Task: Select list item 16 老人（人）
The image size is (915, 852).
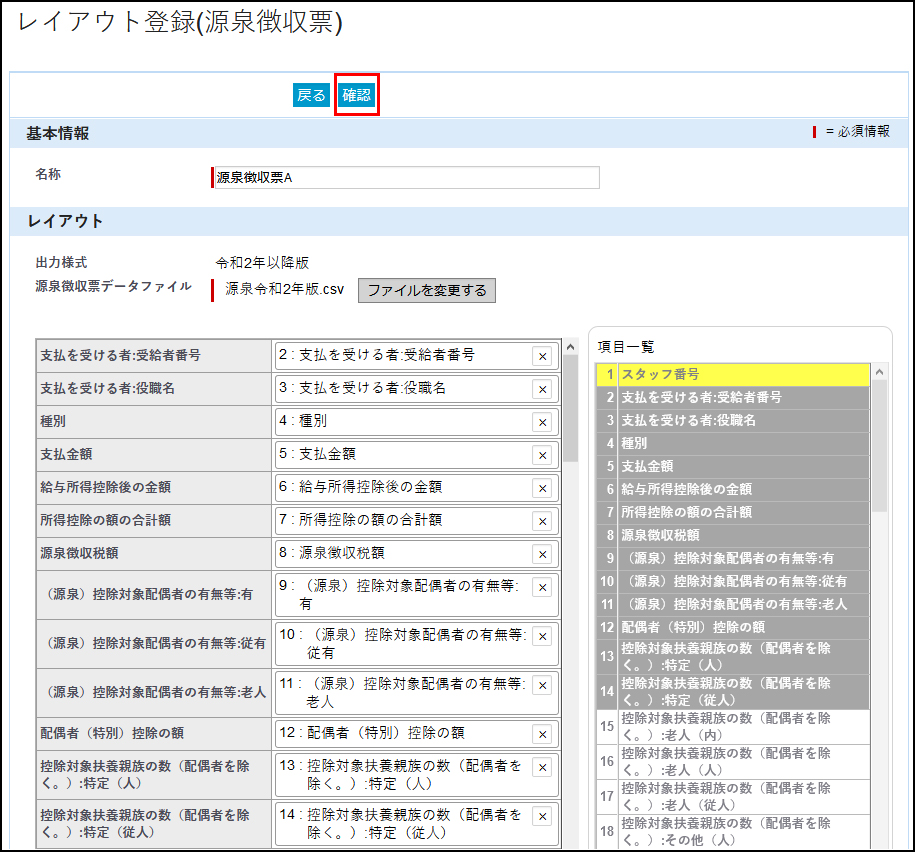Action: click(x=733, y=762)
